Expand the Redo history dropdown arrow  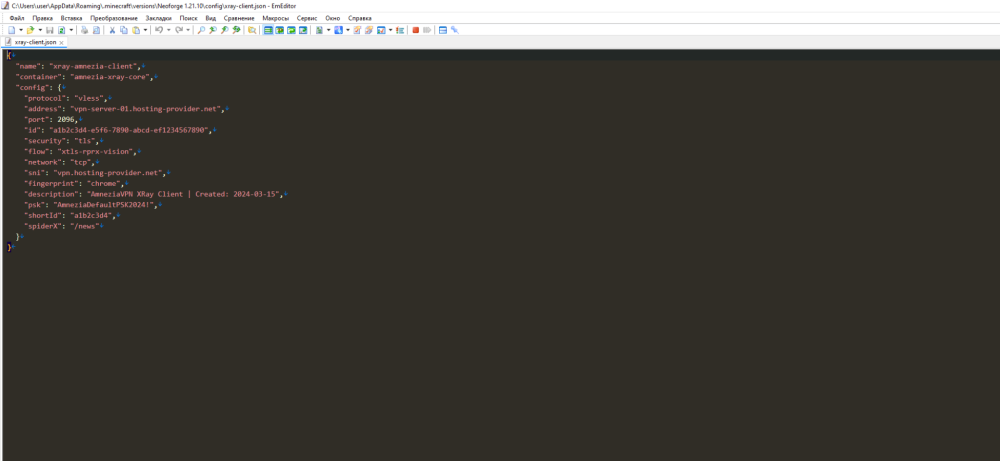[188, 30]
